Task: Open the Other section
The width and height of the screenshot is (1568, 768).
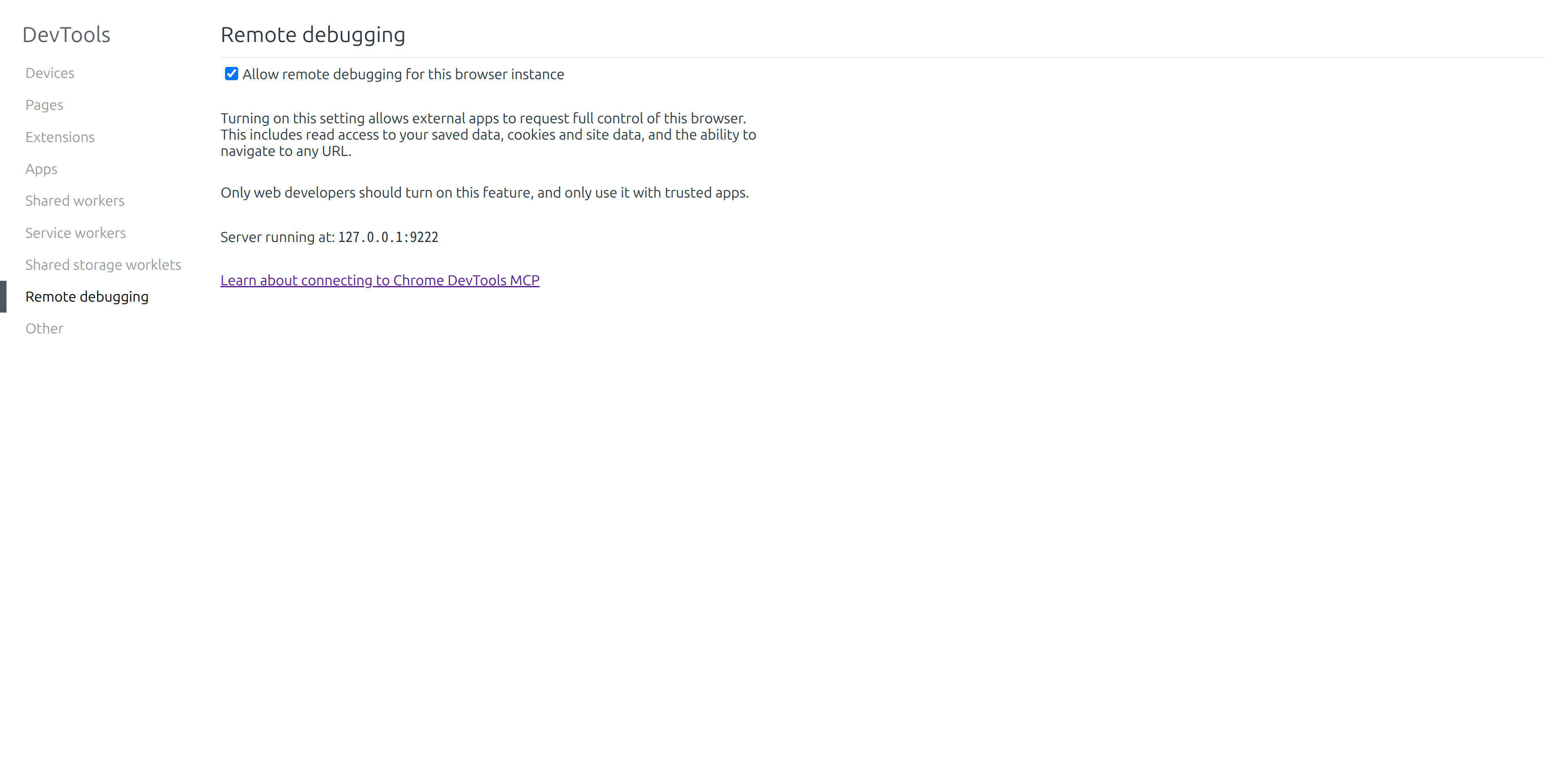Action: pyautogui.click(x=45, y=329)
